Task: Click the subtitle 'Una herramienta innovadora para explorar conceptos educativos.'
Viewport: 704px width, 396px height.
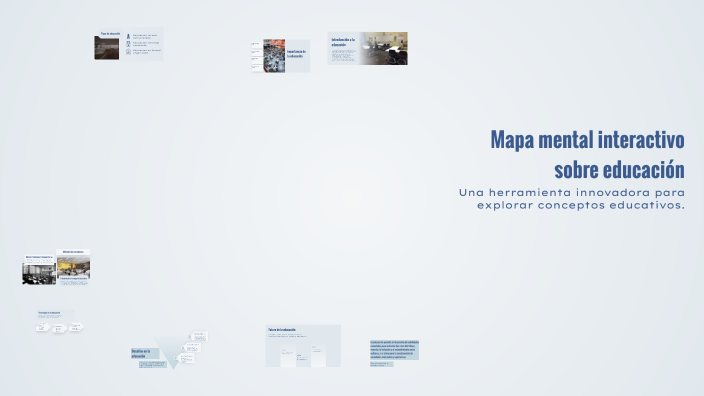Action: (572, 199)
